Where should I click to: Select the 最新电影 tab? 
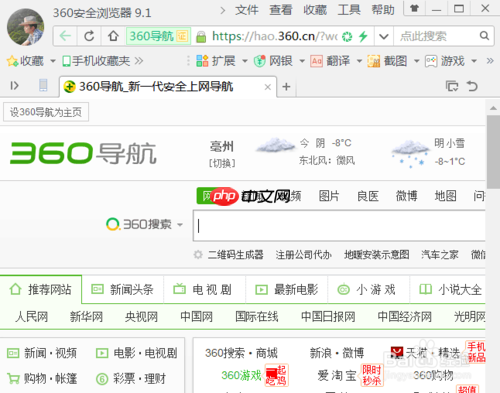287,289
